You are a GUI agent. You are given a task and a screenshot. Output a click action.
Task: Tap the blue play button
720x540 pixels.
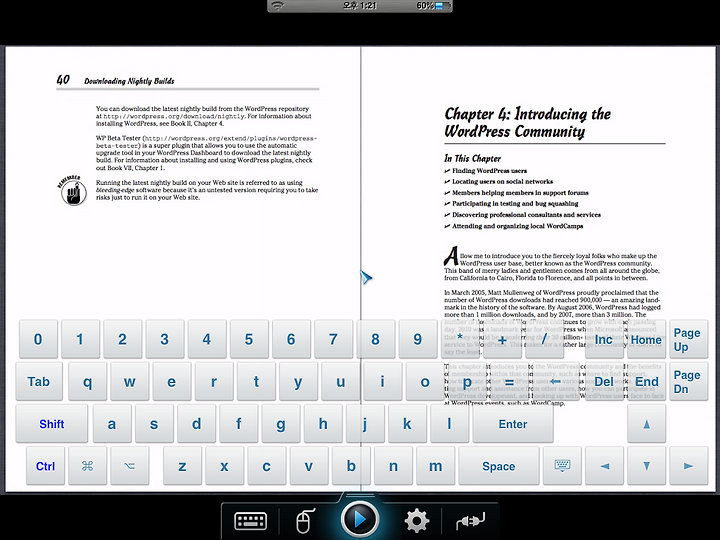tap(360, 519)
